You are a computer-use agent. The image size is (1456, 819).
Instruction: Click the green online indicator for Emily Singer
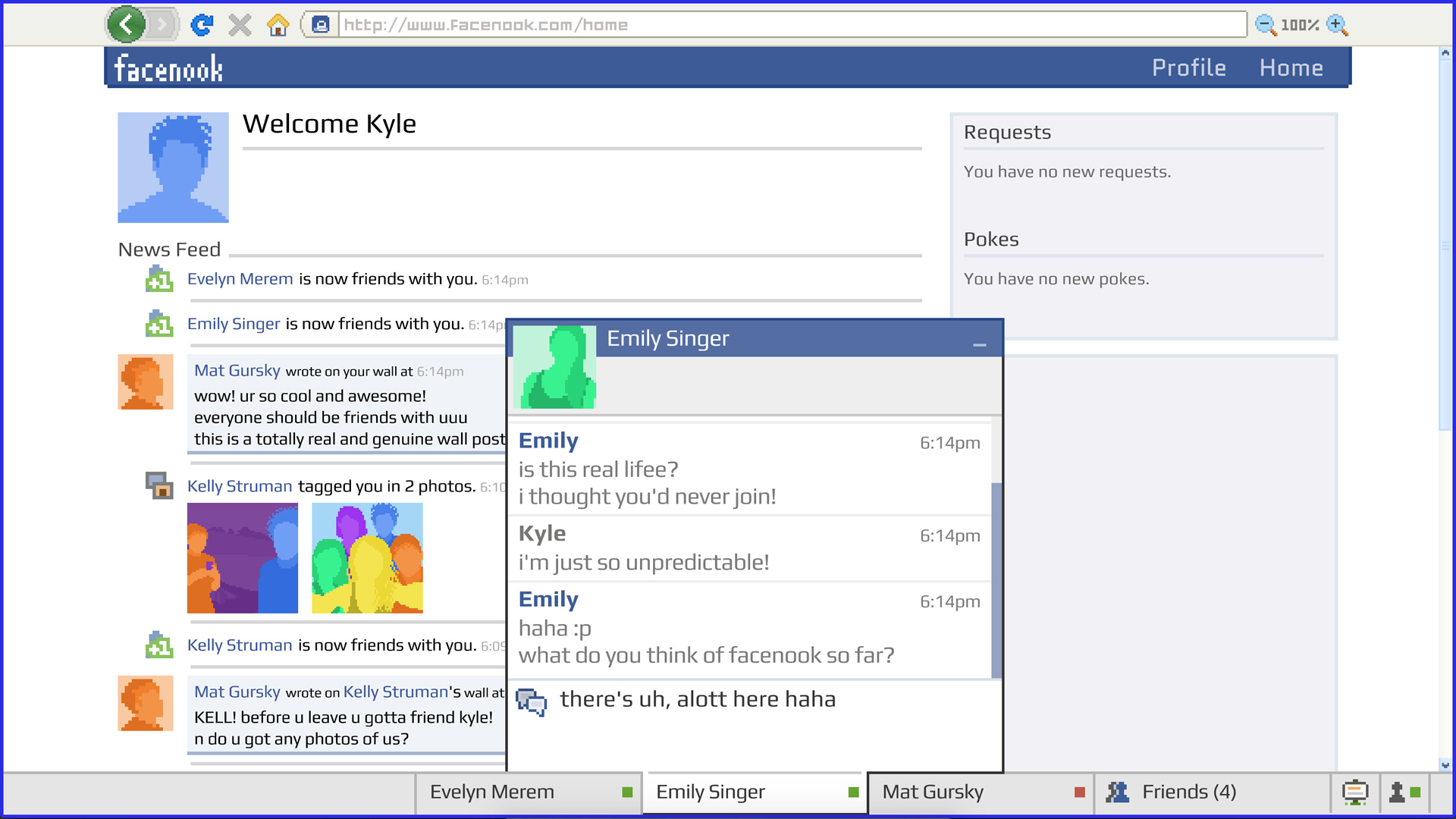(x=849, y=791)
